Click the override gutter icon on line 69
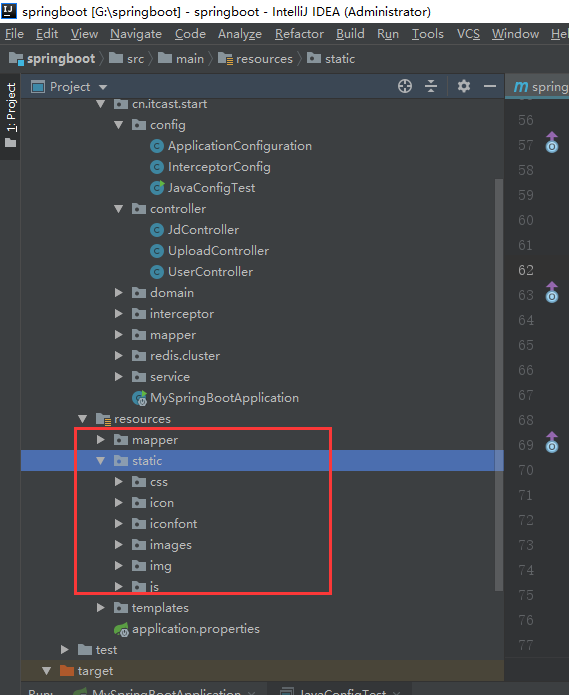569x695 pixels. (552, 442)
